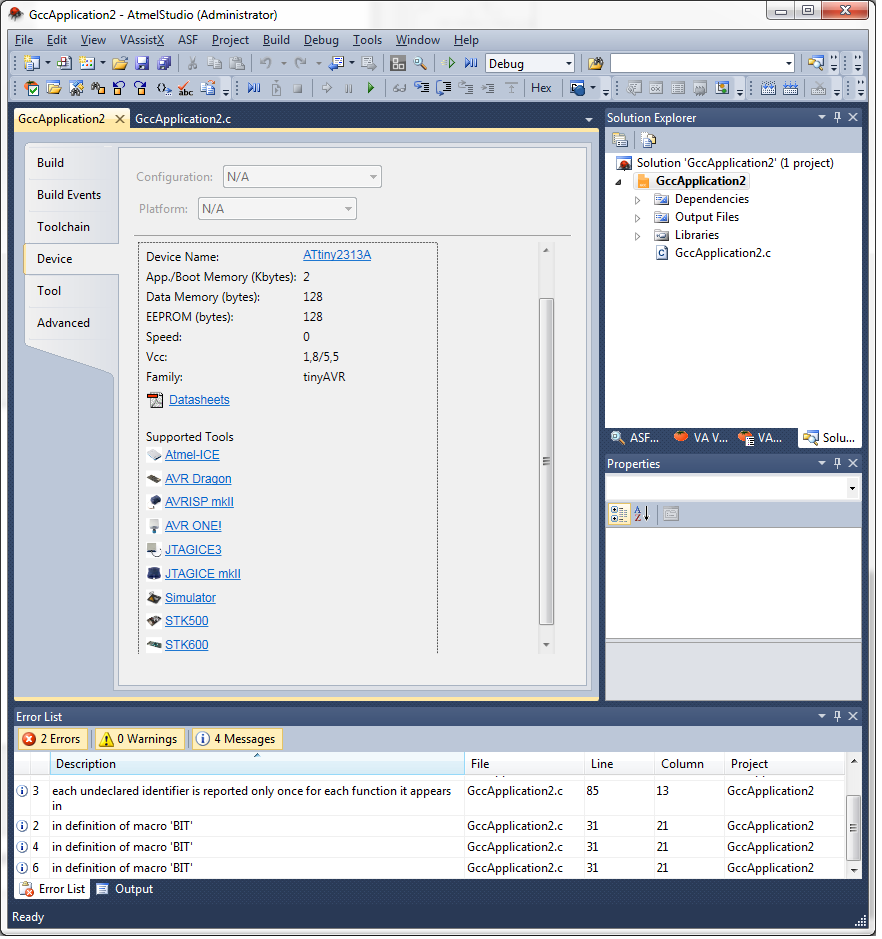Switch to the GccApplication2.c tab

(x=183, y=118)
